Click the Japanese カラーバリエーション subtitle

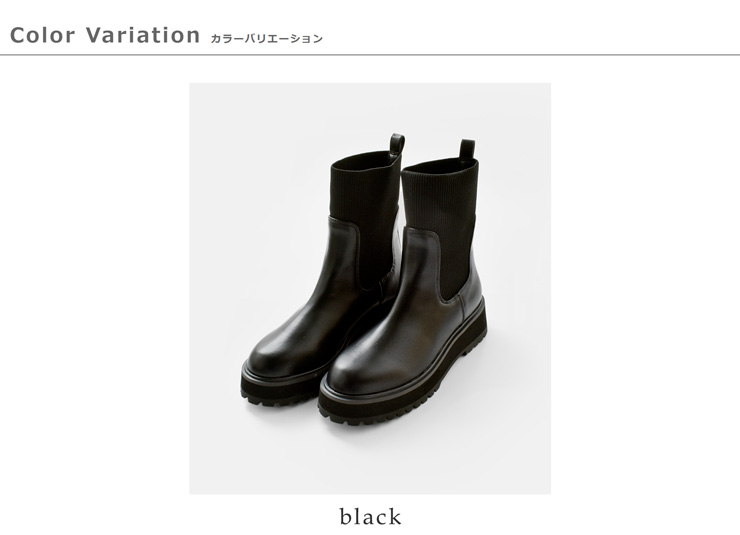click(x=266, y=39)
